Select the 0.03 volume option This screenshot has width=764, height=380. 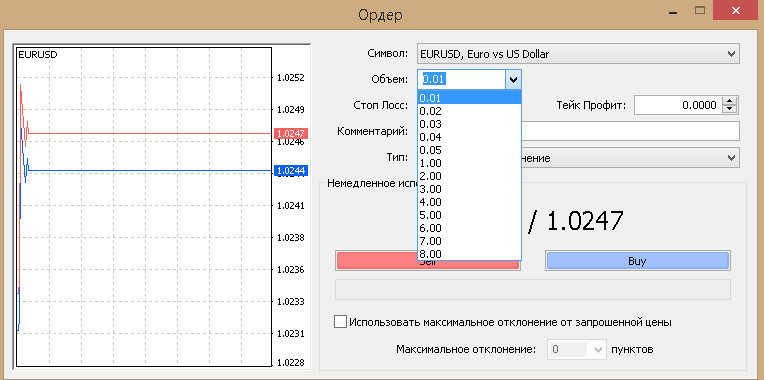coord(470,124)
